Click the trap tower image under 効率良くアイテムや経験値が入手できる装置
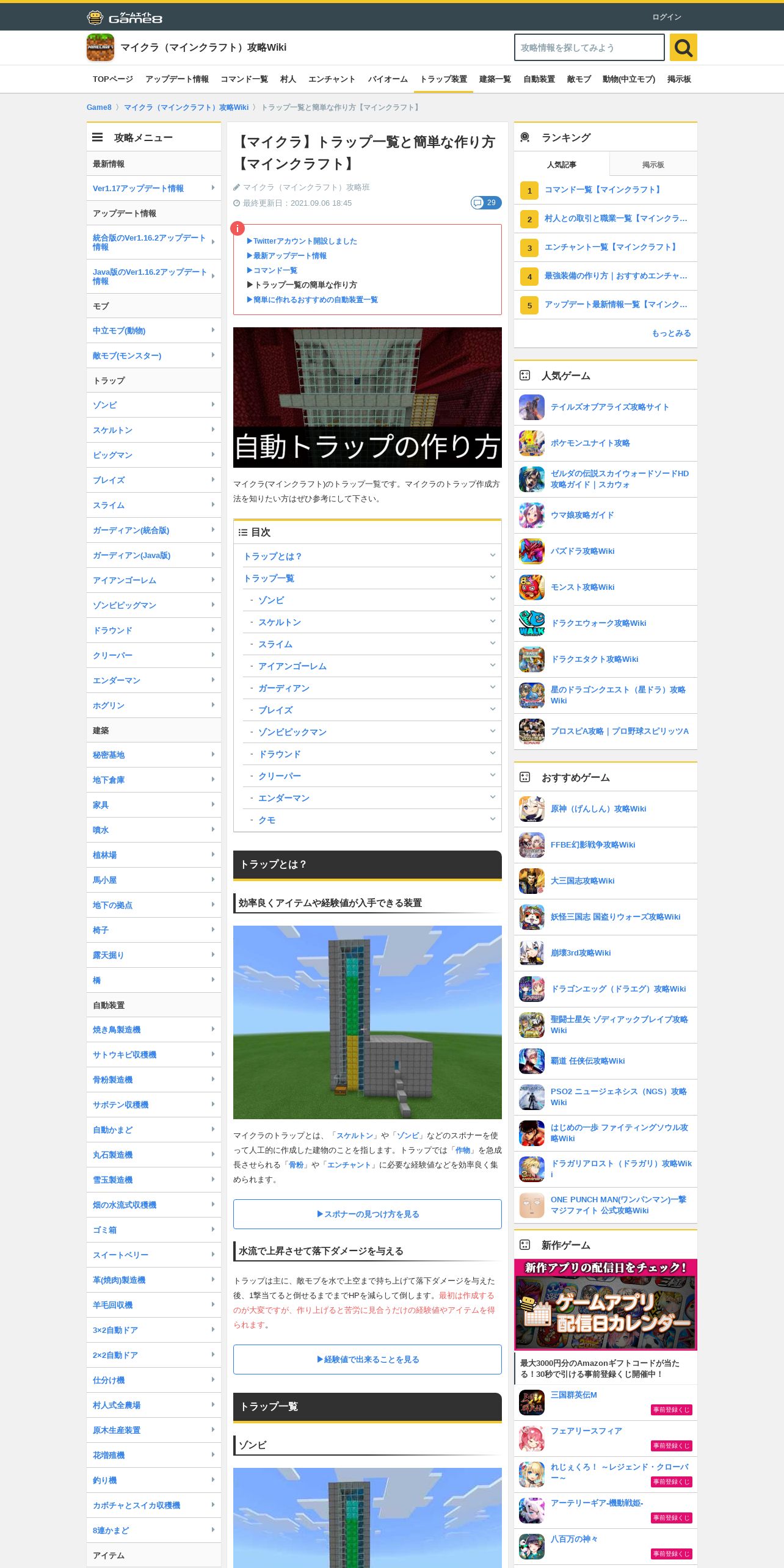Image resolution: width=784 pixels, height=1568 pixels. [x=368, y=1022]
